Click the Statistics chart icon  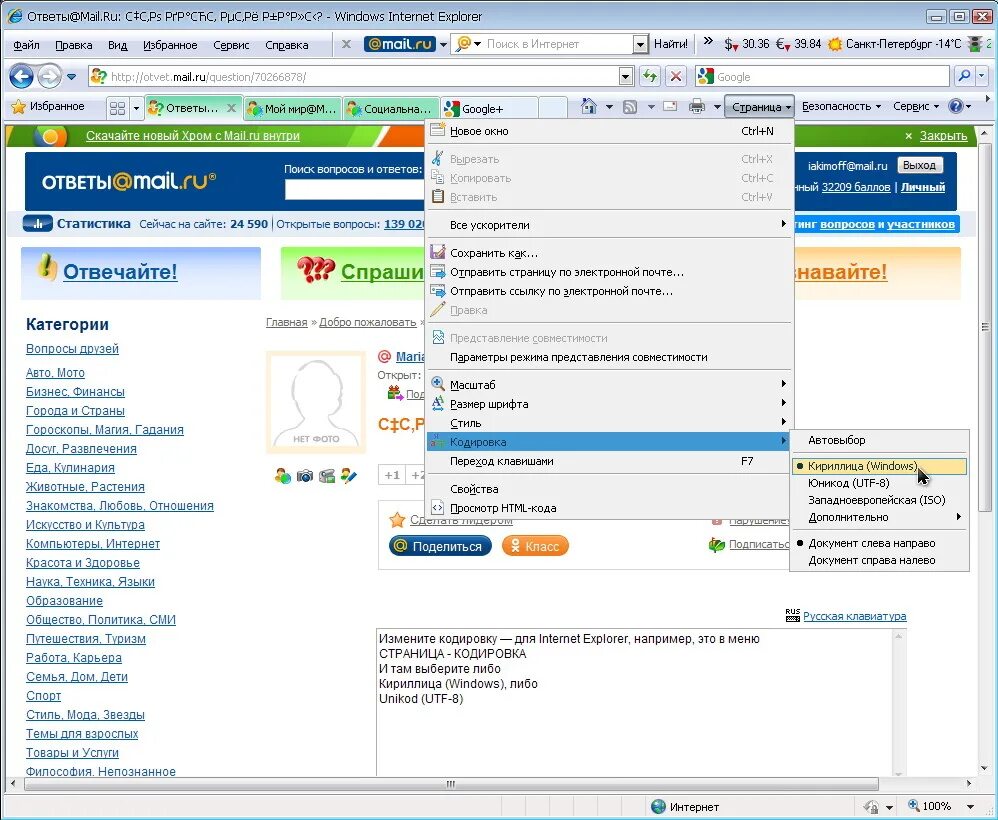click(37, 223)
